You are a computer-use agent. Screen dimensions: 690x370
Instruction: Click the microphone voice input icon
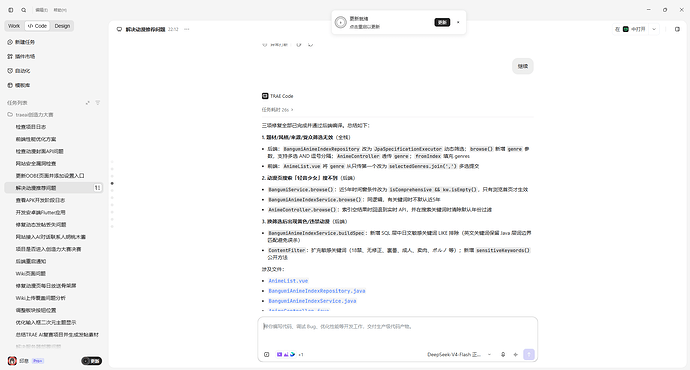pyautogui.click(x=503, y=355)
